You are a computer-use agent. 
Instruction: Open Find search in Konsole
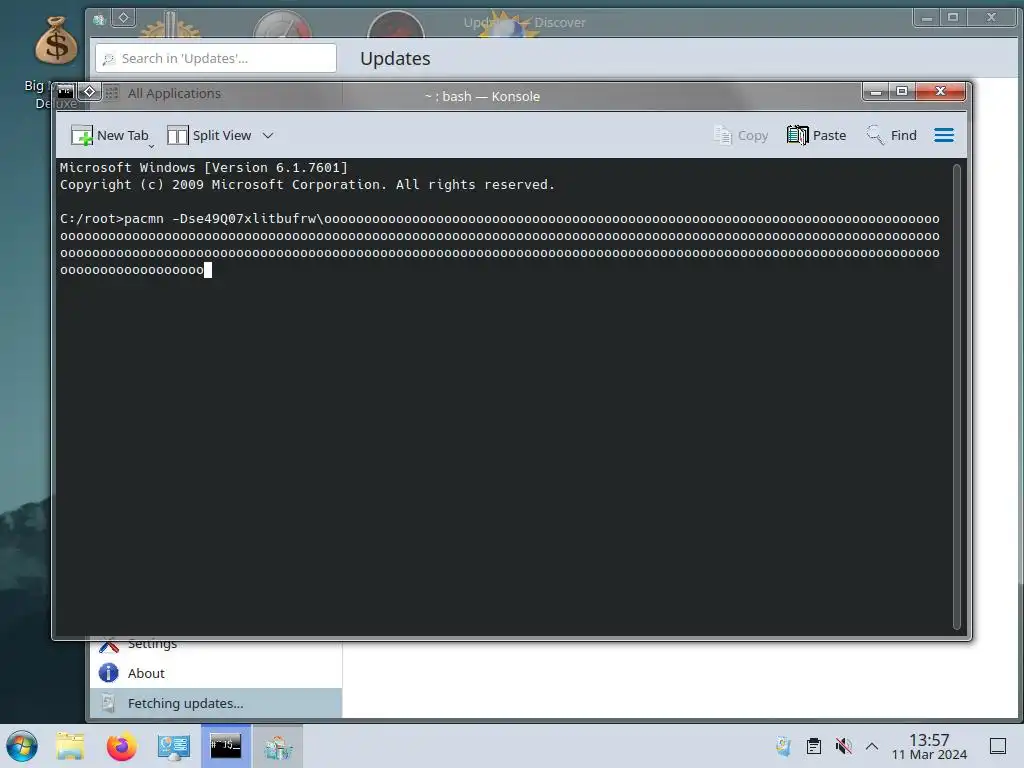[891, 135]
